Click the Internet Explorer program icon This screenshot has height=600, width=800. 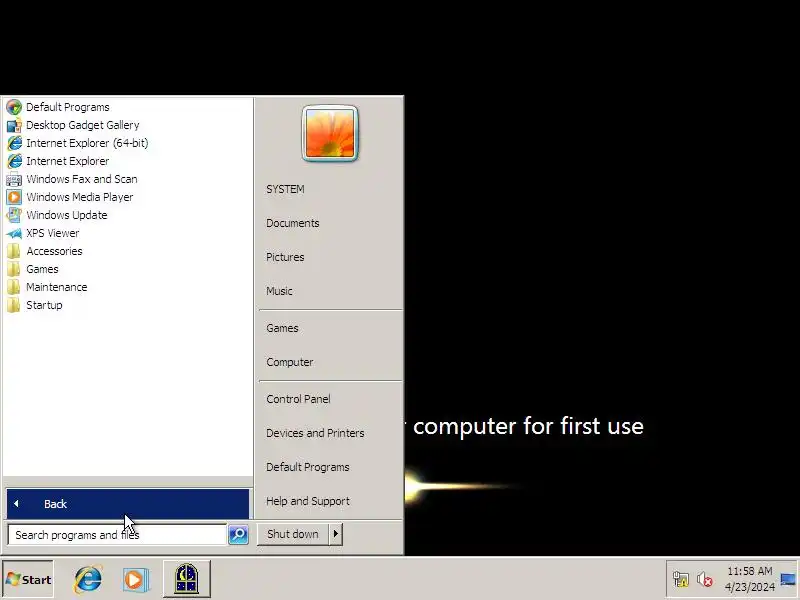tap(14, 161)
